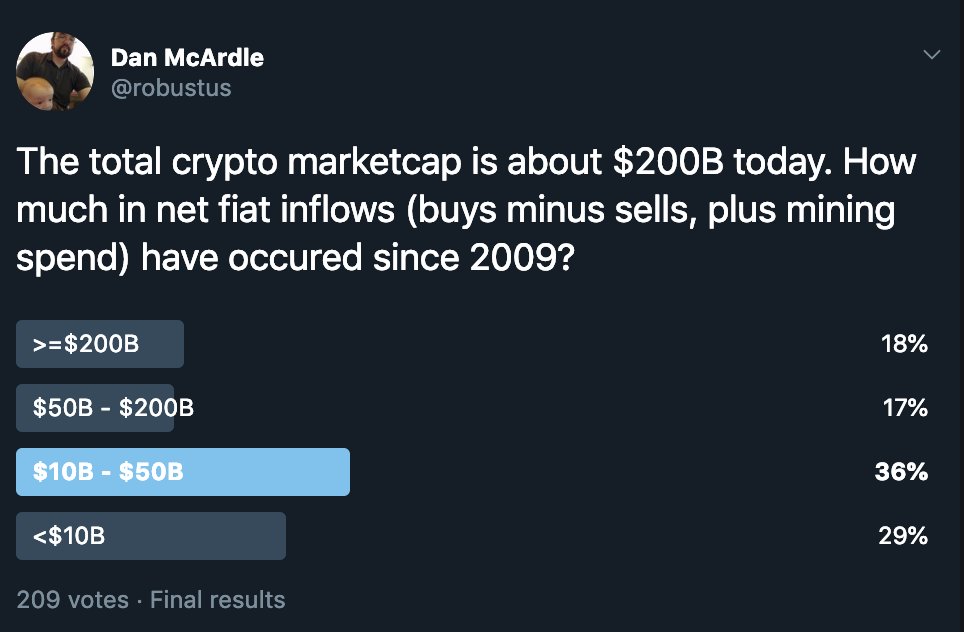Click the 17% result figure
This screenshot has height=632, width=964.
point(905,408)
